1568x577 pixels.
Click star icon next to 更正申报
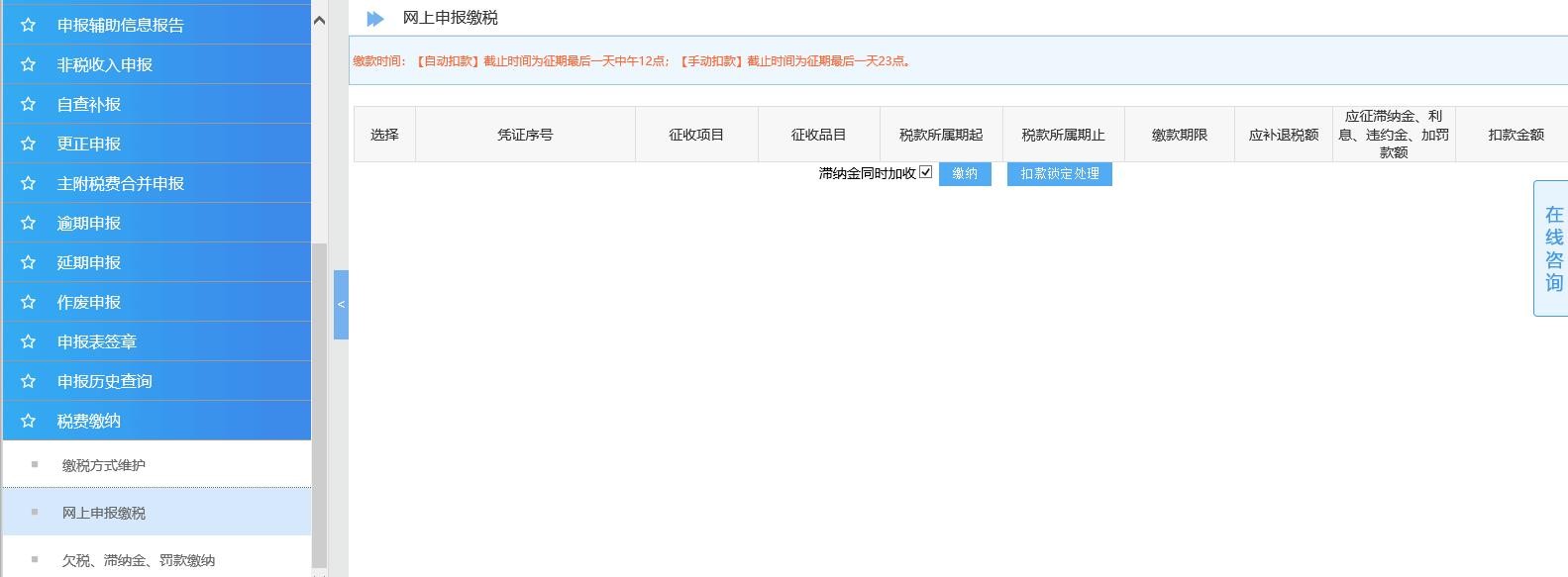pyautogui.click(x=28, y=144)
